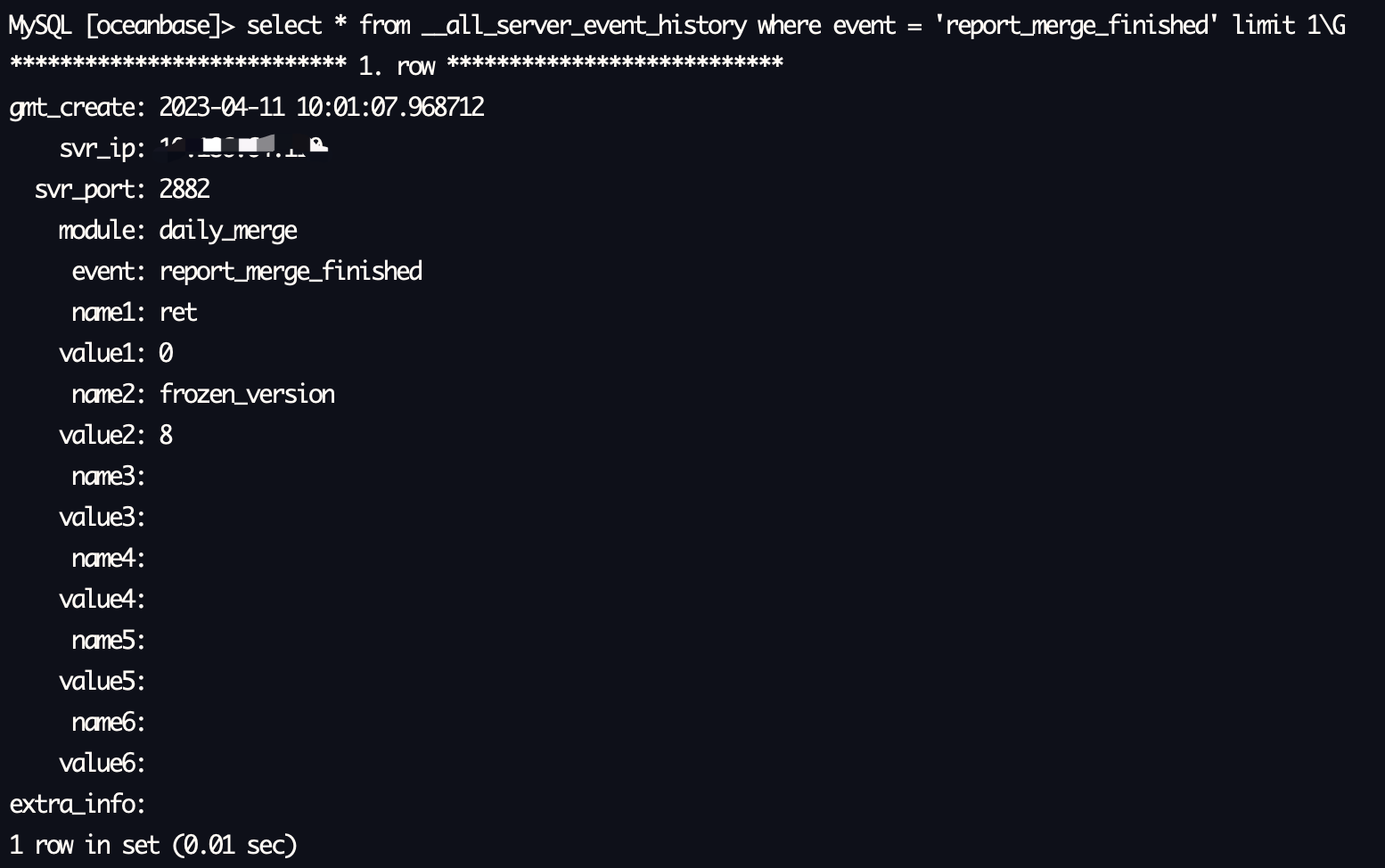Click the value6 field label
Screen dimensions: 1385x868
102,764
